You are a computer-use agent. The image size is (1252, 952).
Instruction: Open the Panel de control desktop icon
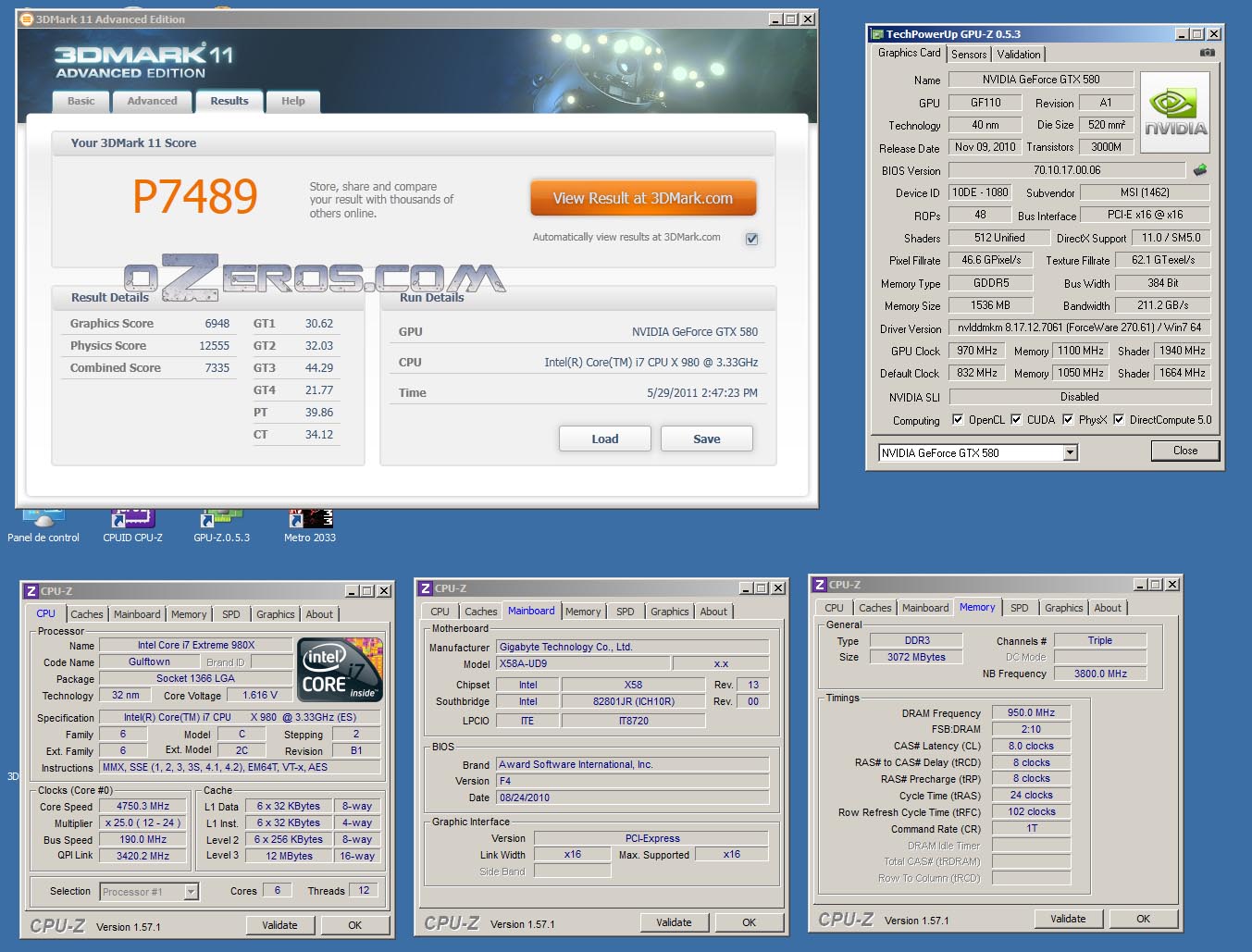(x=43, y=525)
